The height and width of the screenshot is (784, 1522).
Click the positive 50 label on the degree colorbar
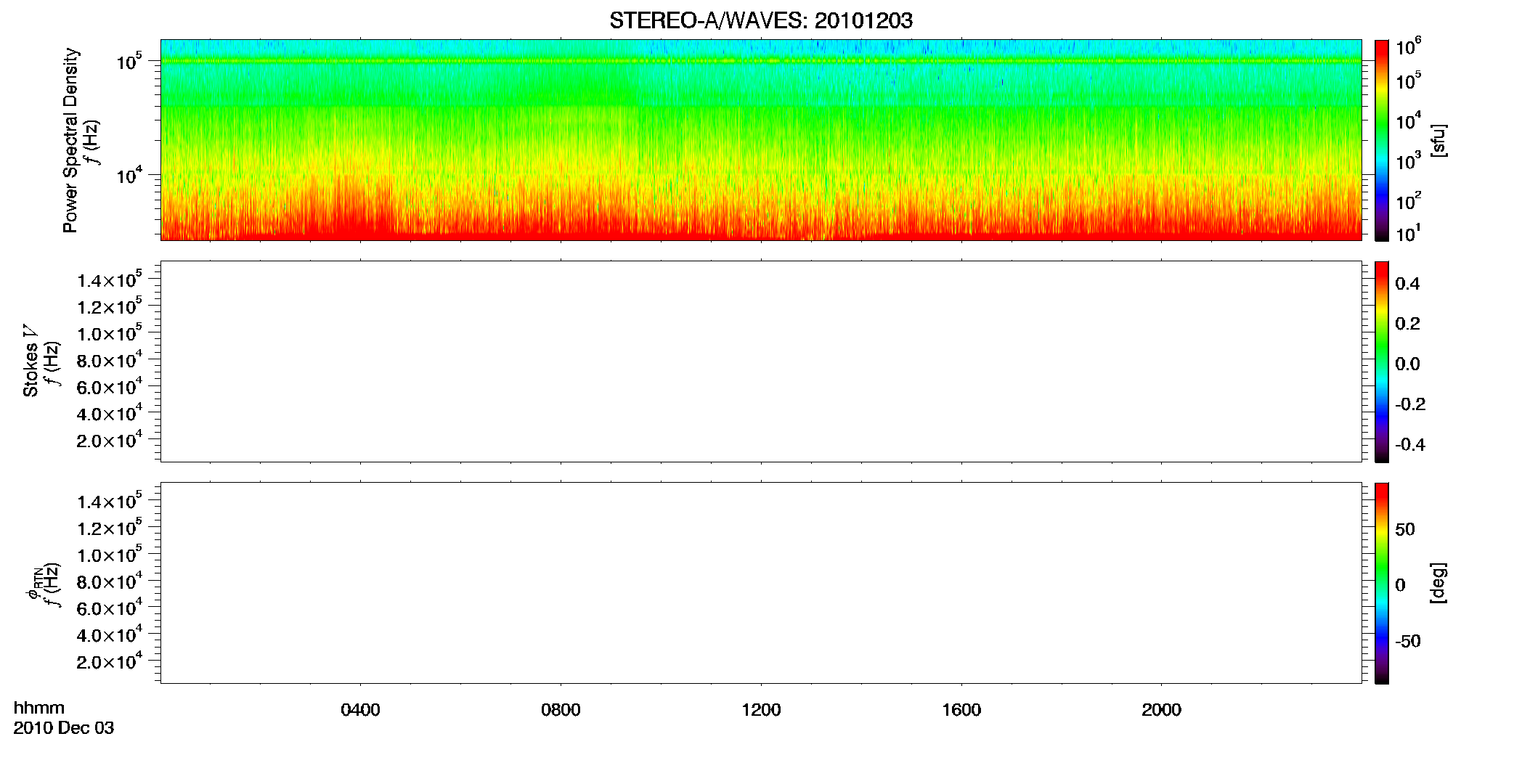pyautogui.click(x=1405, y=529)
